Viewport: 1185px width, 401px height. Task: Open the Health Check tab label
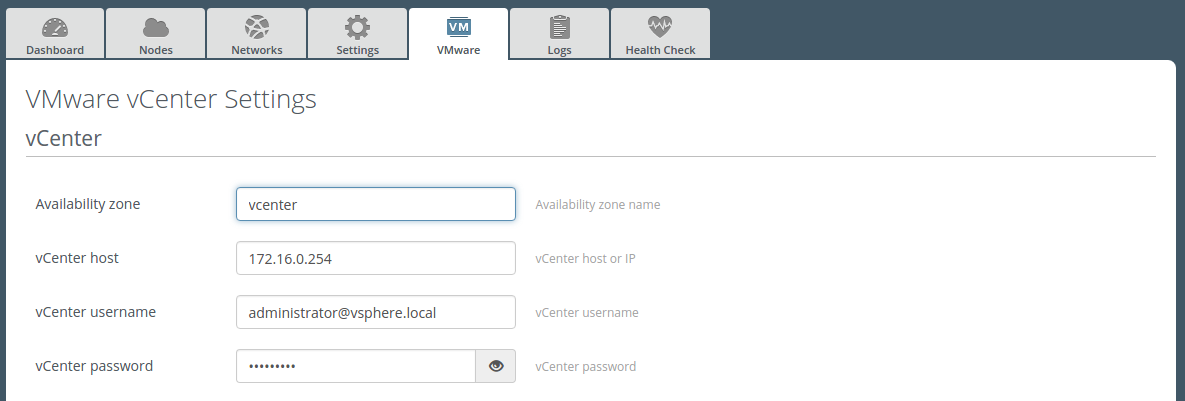pyautogui.click(x=660, y=50)
